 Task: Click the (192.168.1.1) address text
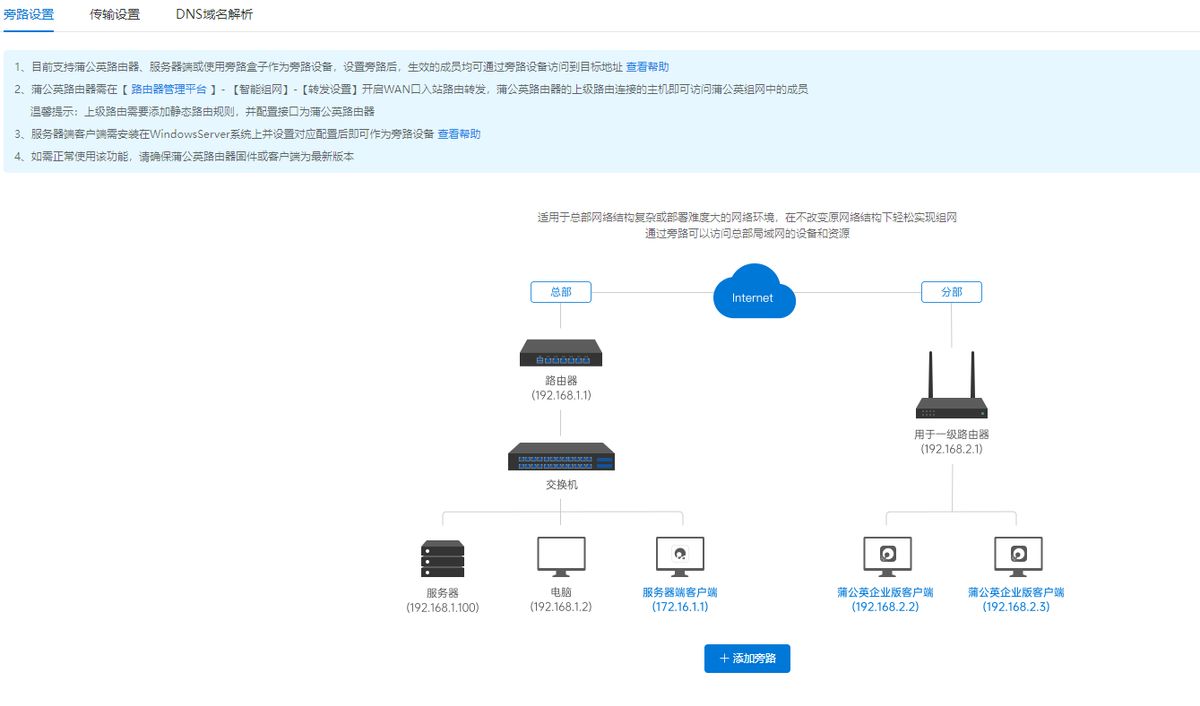[x=561, y=396]
